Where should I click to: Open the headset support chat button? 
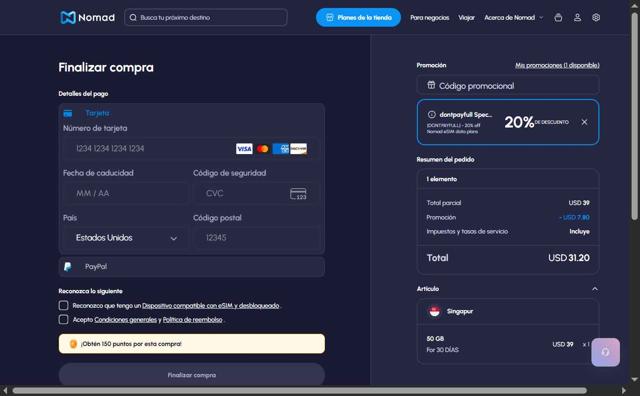pos(605,352)
